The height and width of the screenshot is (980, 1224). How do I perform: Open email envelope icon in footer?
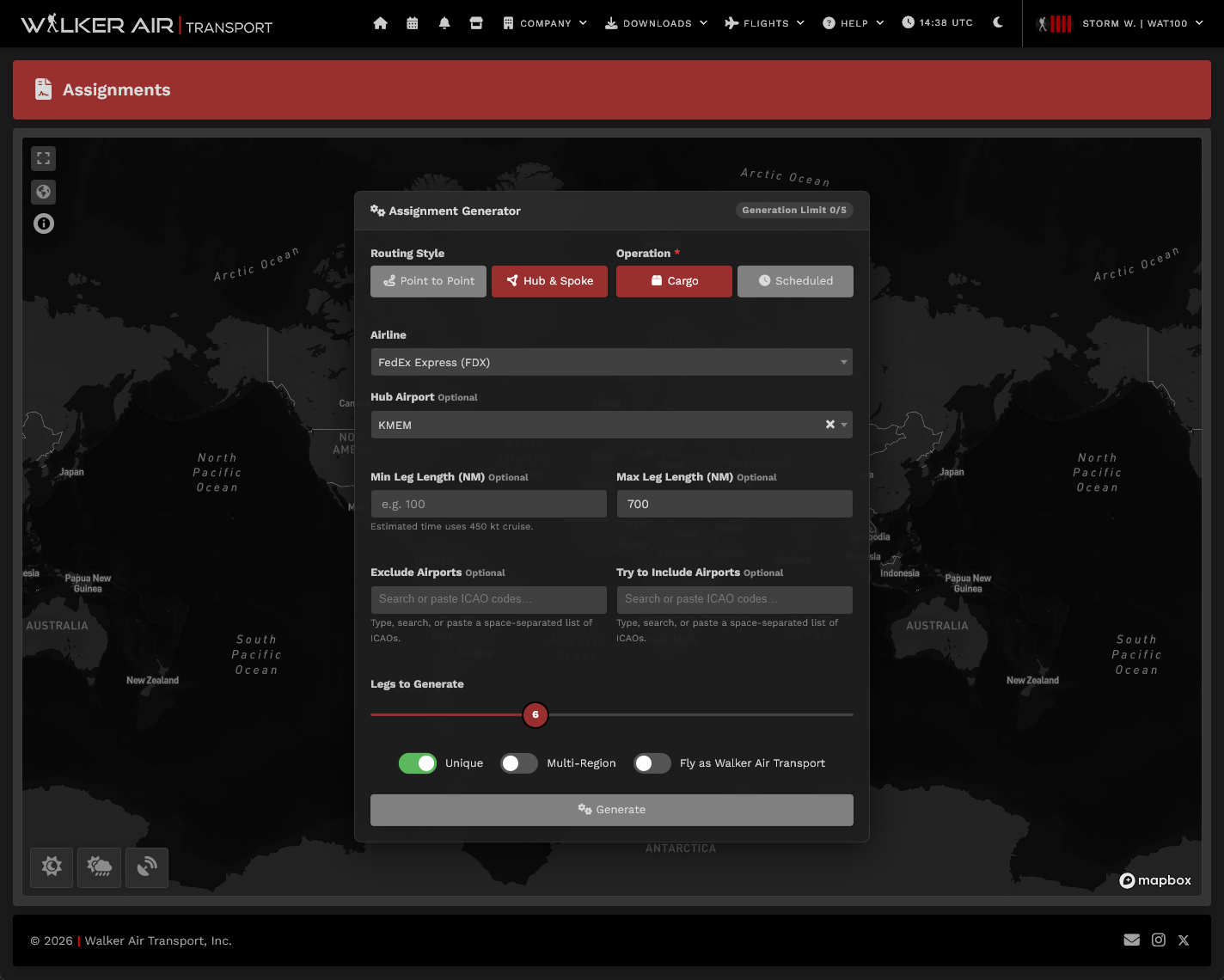(1132, 940)
